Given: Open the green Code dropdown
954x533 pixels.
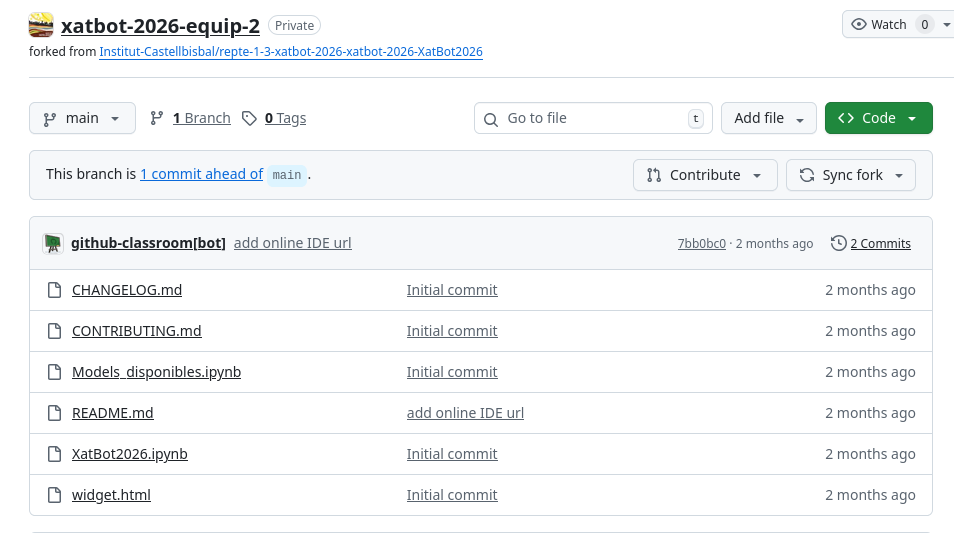Looking at the screenshot, I should [878, 118].
